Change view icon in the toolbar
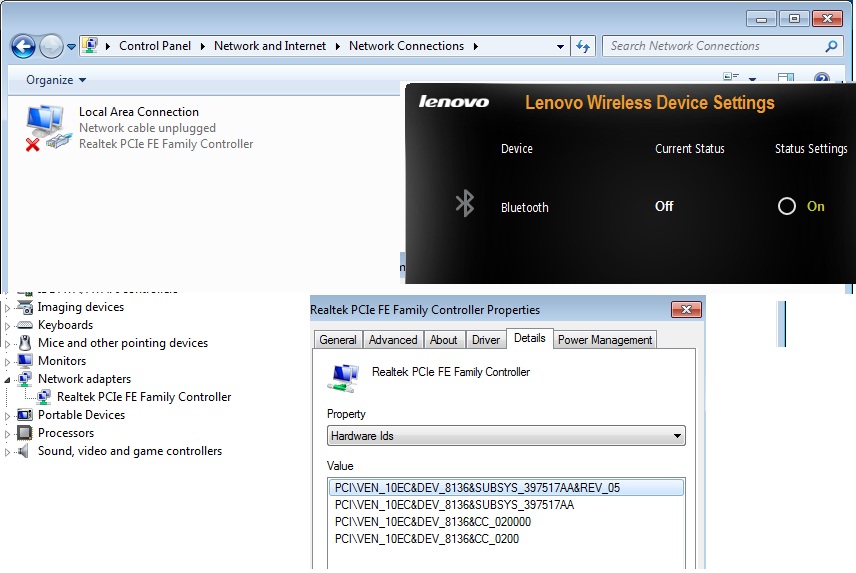 pos(731,77)
